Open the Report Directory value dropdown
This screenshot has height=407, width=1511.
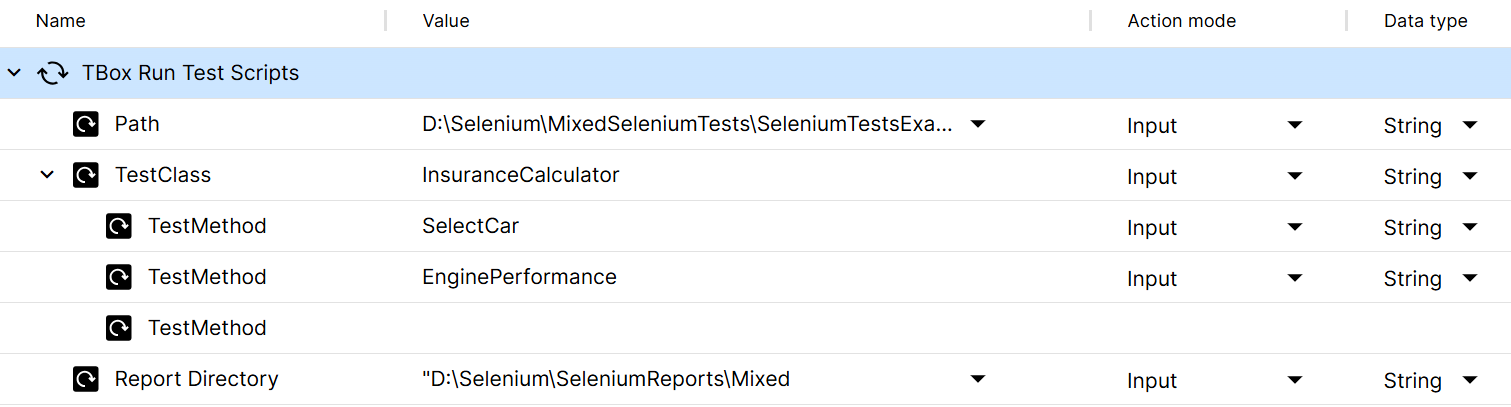click(979, 379)
